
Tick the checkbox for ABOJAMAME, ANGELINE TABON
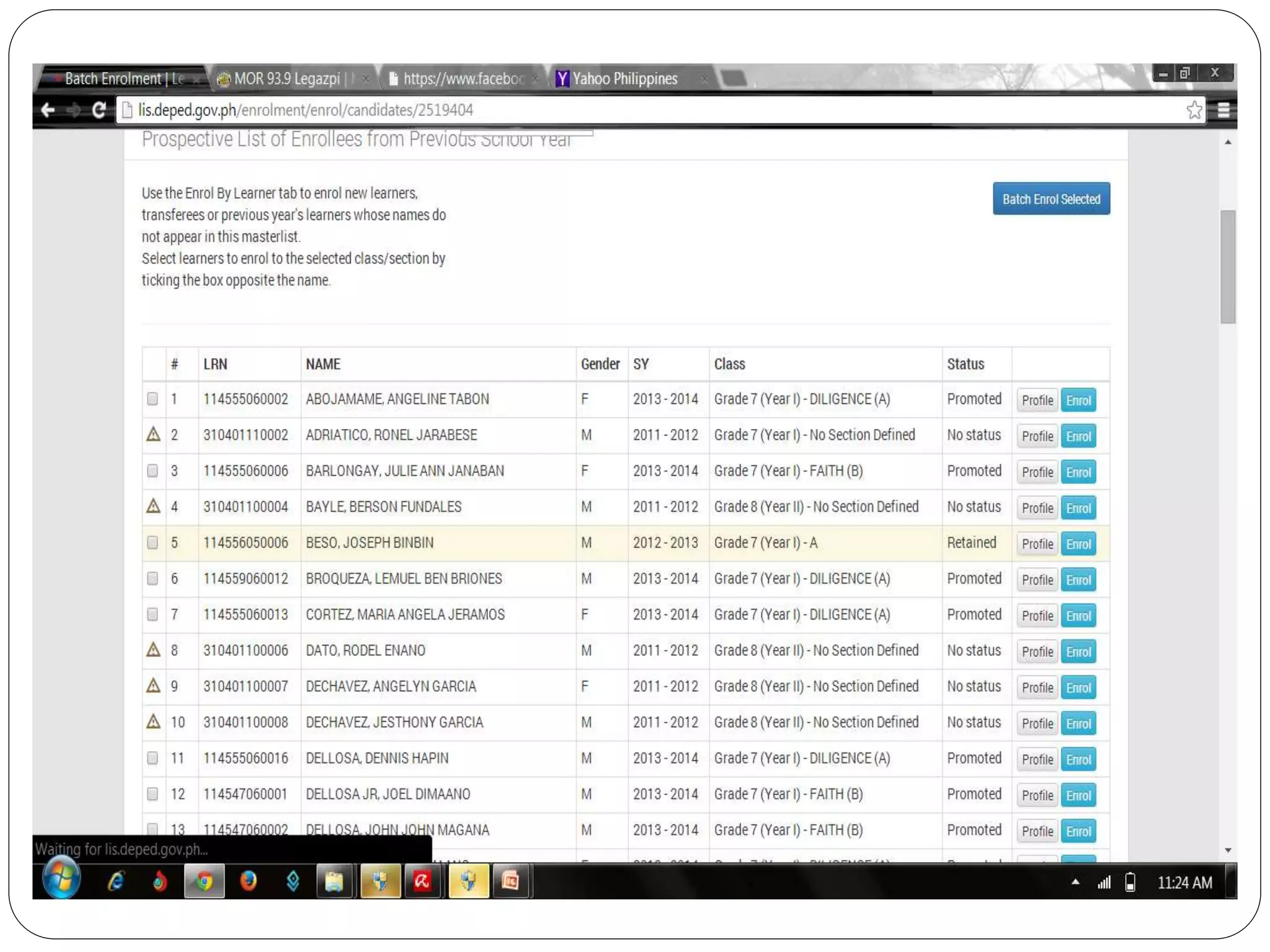click(x=153, y=399)
